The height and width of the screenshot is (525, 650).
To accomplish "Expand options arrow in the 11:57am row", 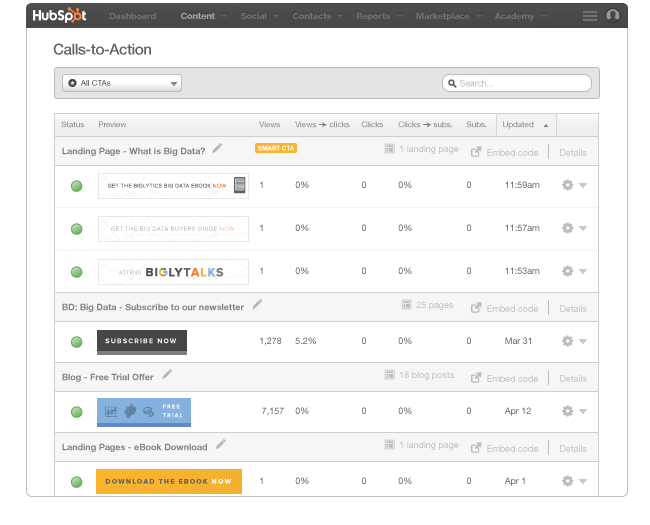I will (583, 228).
